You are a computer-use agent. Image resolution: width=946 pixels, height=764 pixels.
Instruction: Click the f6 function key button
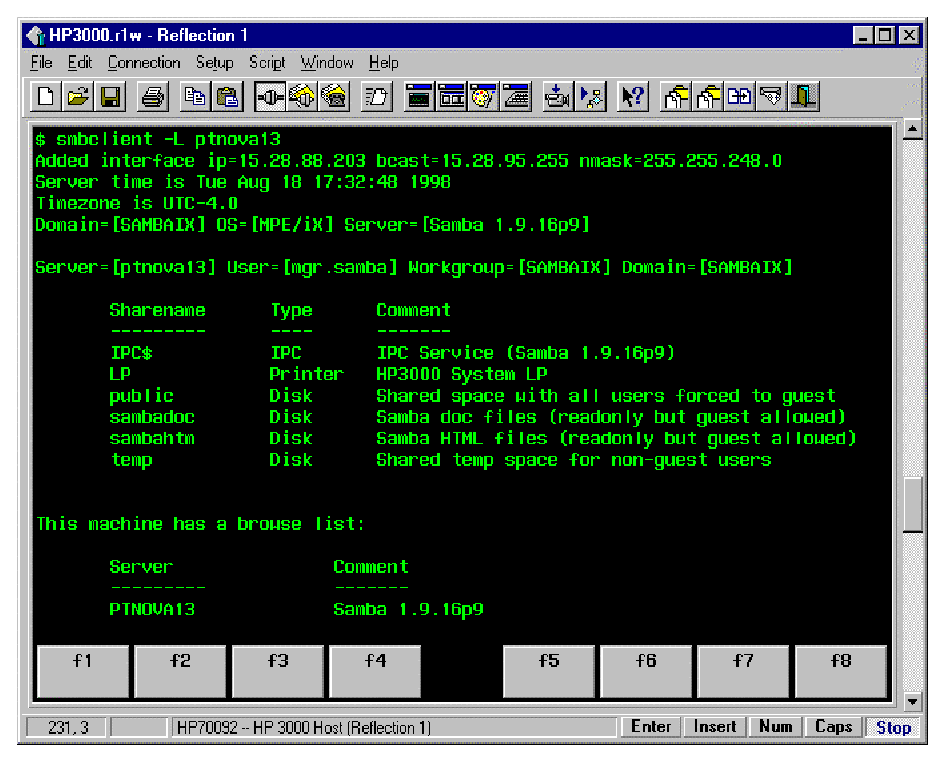[x=646, y=671]
